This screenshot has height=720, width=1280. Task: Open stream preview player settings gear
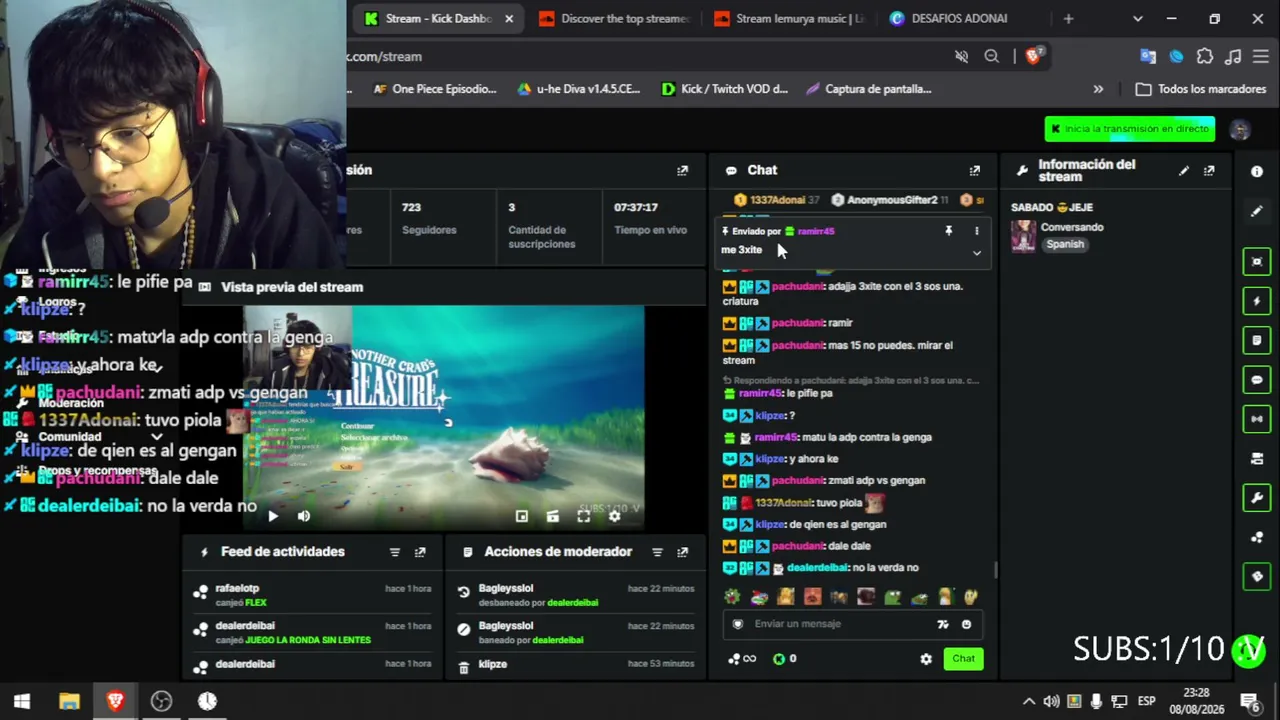pyautogui.click(x=614, y=516)
